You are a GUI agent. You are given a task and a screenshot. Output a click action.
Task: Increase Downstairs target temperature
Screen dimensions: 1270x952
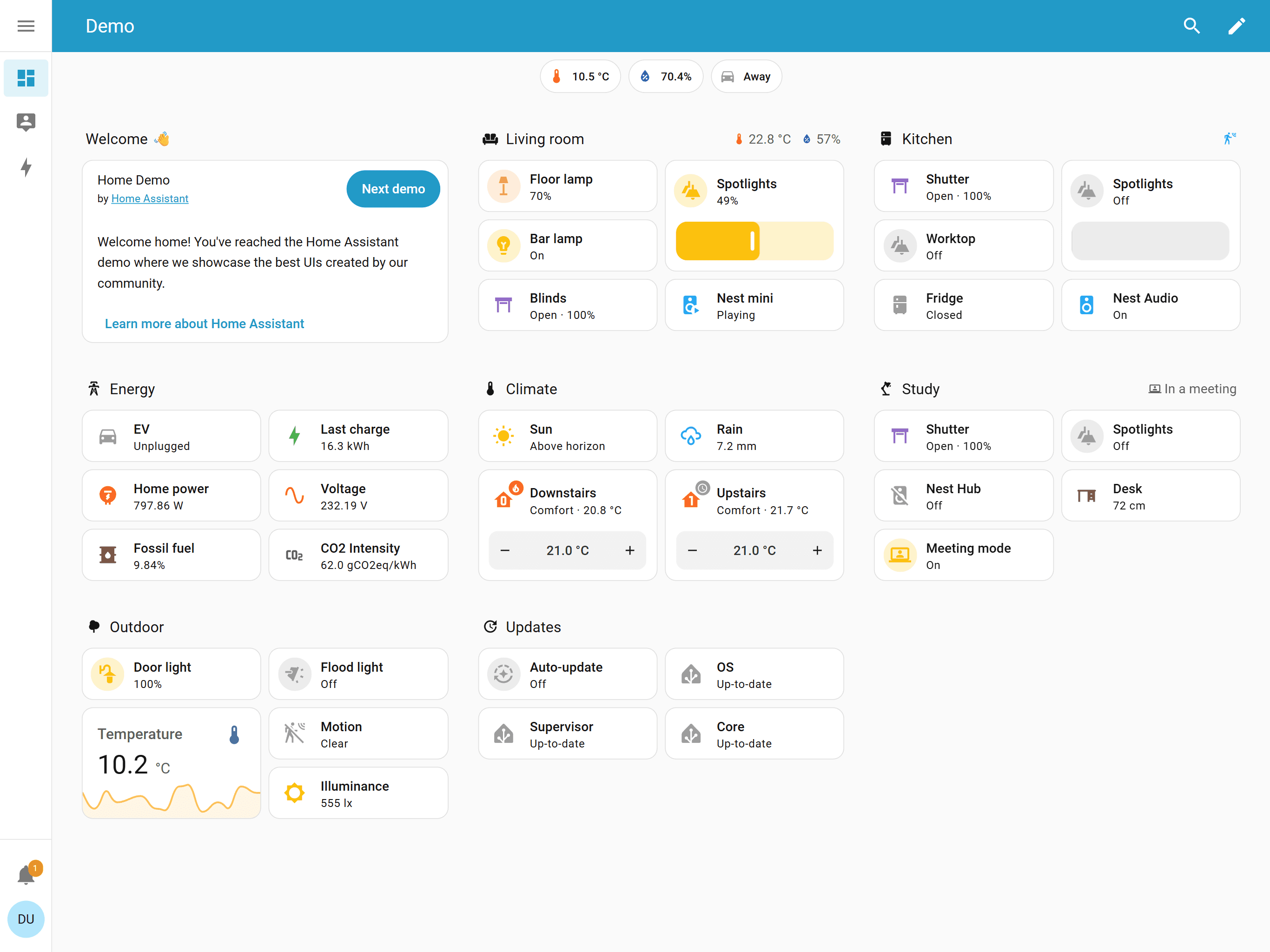[x=630, y=551]
